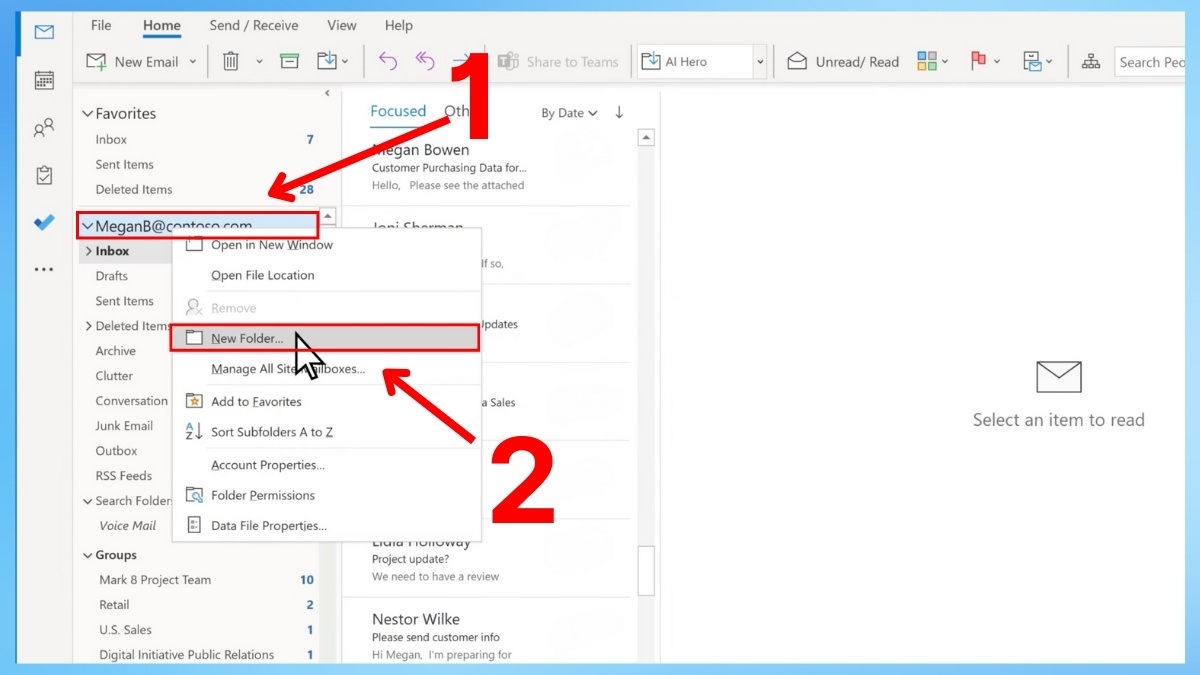Click Share to Teams button
1200x675 pixels.
point(558,62)
